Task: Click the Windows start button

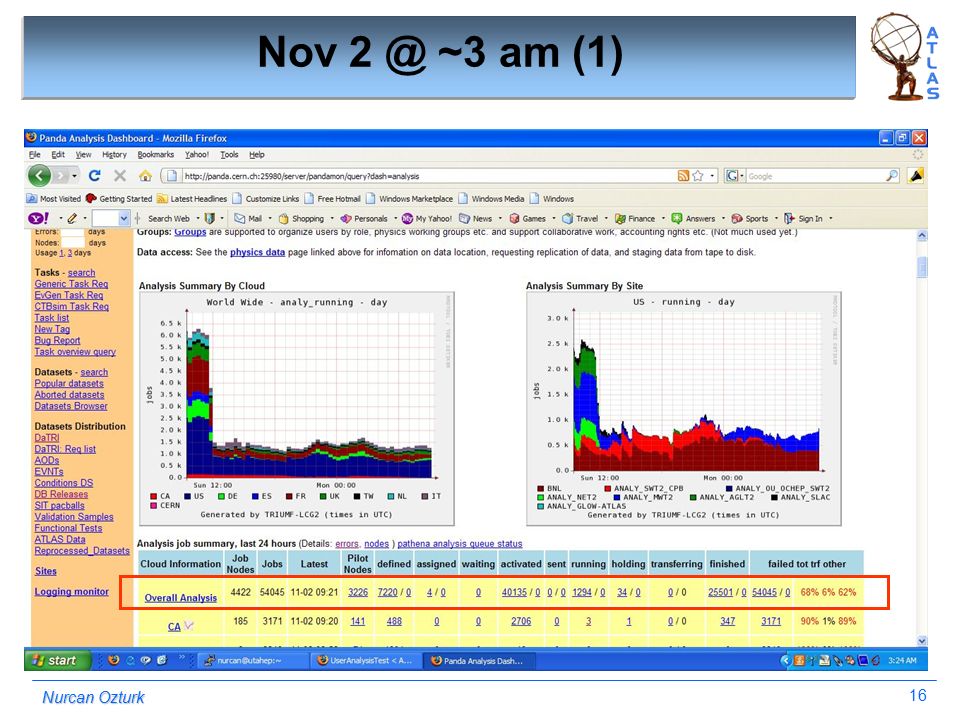Action: click(58, 660)
